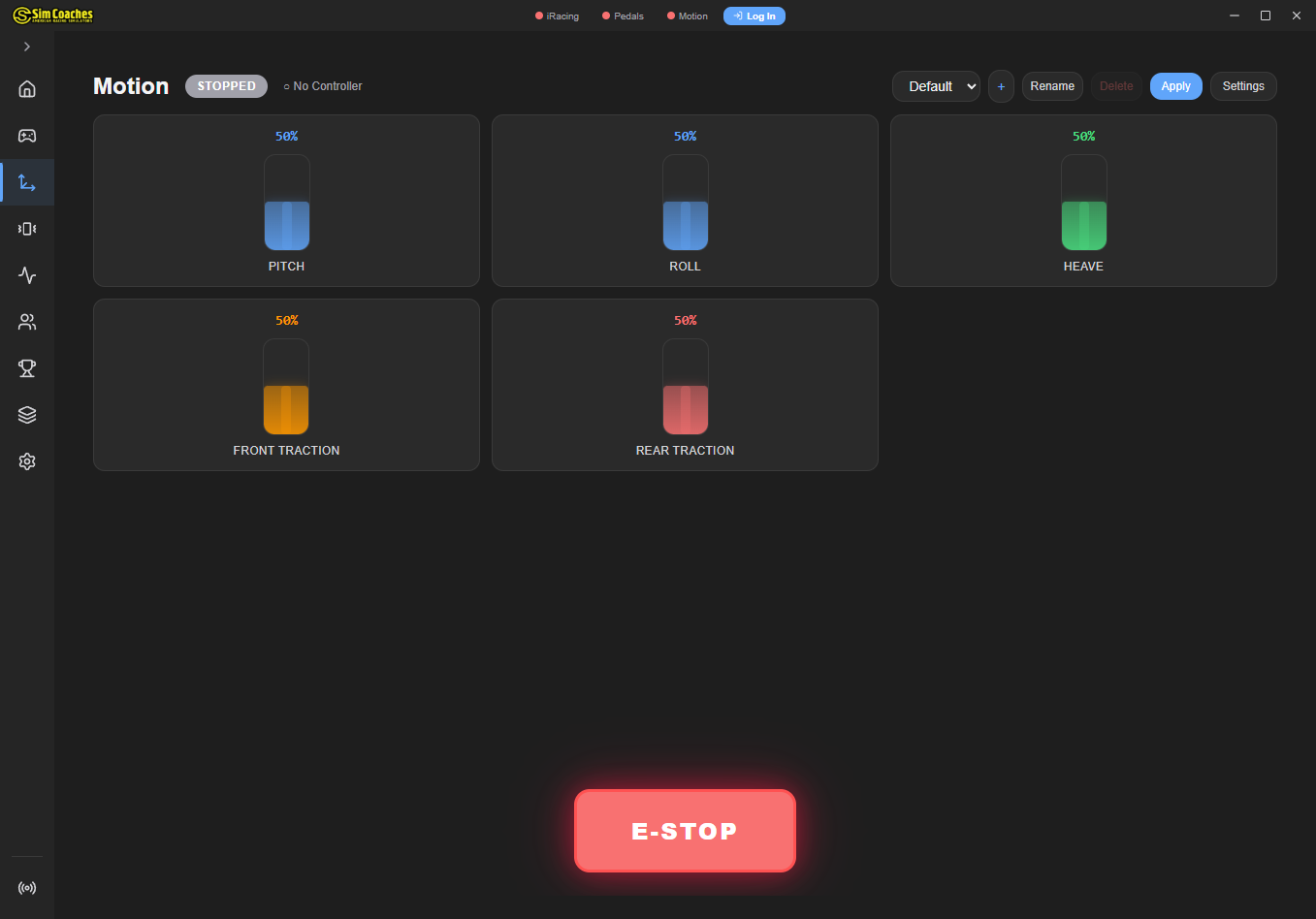Screen dimensions: 1316x919
Task: Click the Rename profile button
Action: pyautogui.click(x=1052, y=86)
